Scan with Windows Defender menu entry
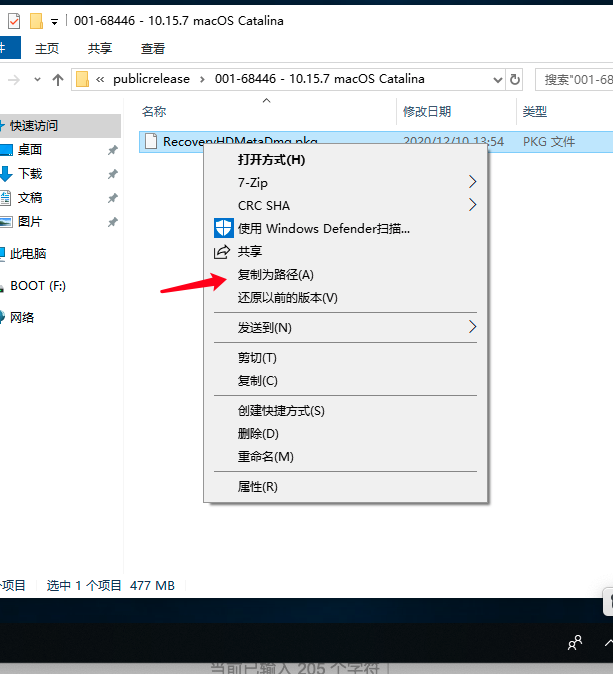Image resolution: width=613 pixels, height=674 pixels. [345, 229]
